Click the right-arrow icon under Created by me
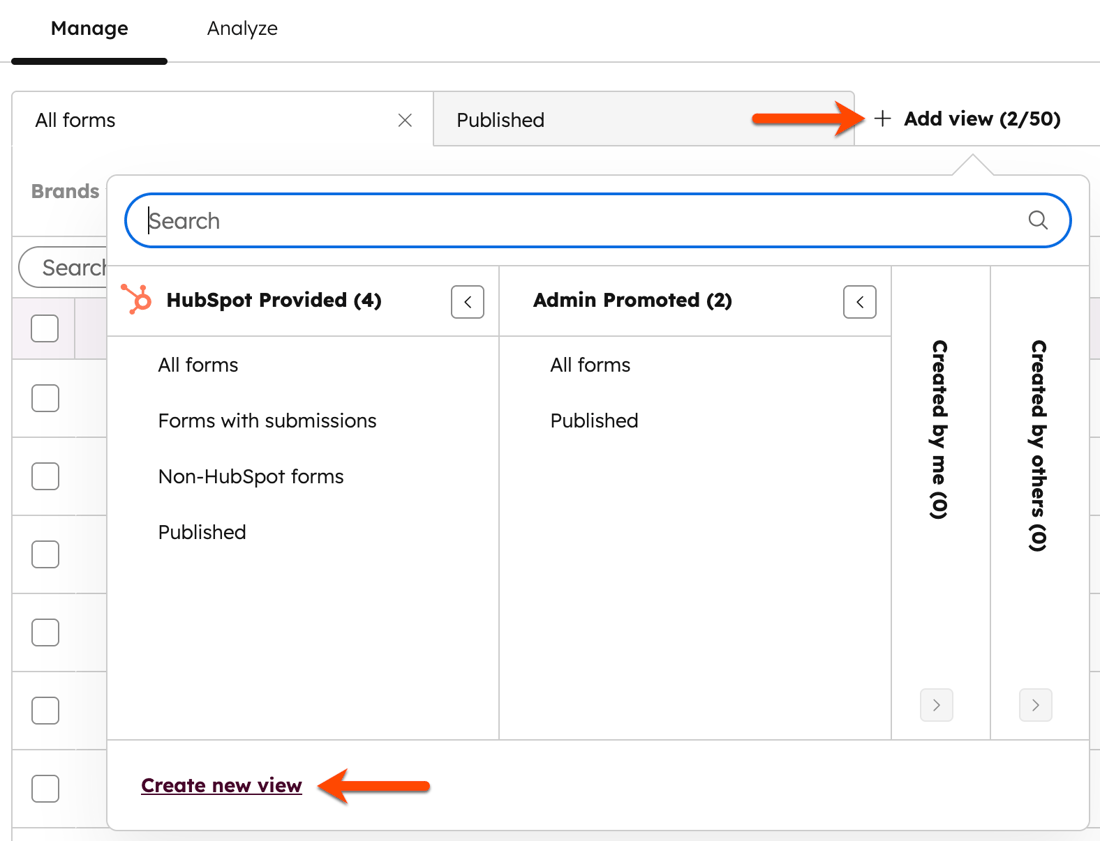 point(937,705)
